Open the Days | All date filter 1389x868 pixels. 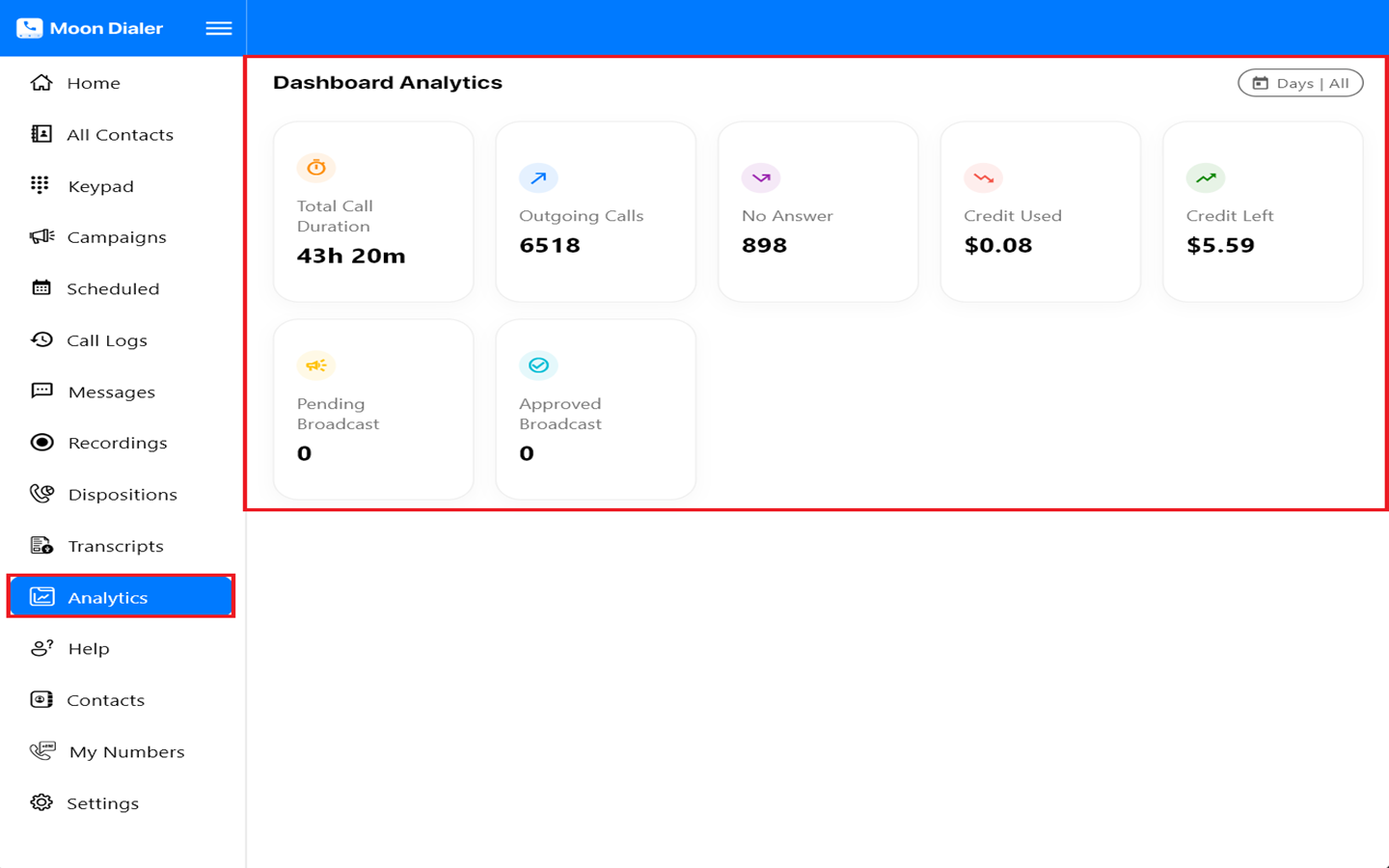(1299, 83)
